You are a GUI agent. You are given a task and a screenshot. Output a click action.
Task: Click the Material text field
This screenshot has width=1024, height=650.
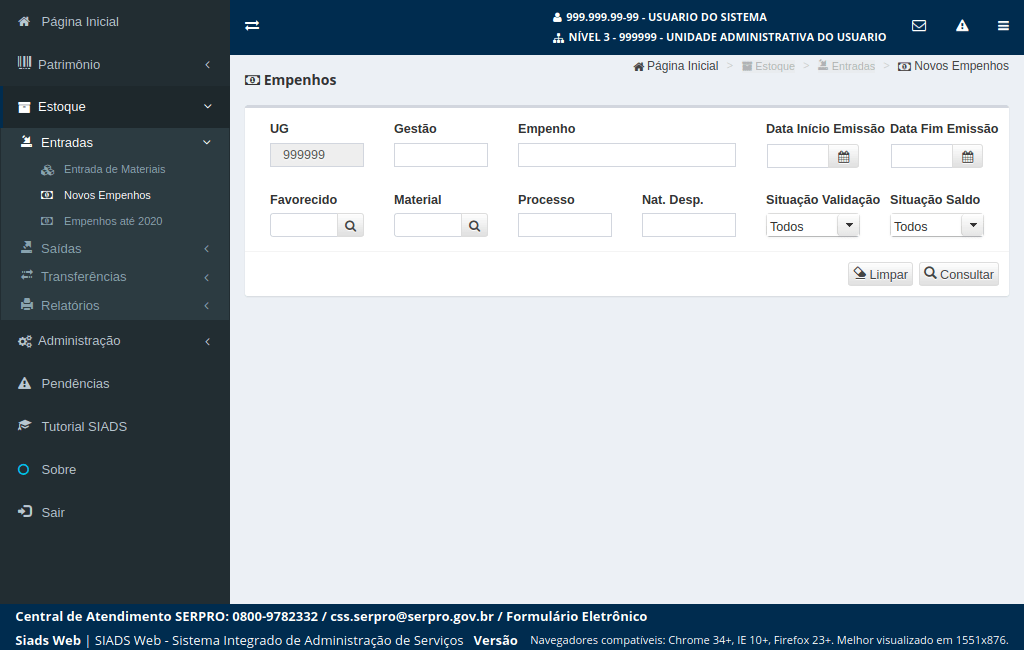pyautogui.click(x=428, y=225)
